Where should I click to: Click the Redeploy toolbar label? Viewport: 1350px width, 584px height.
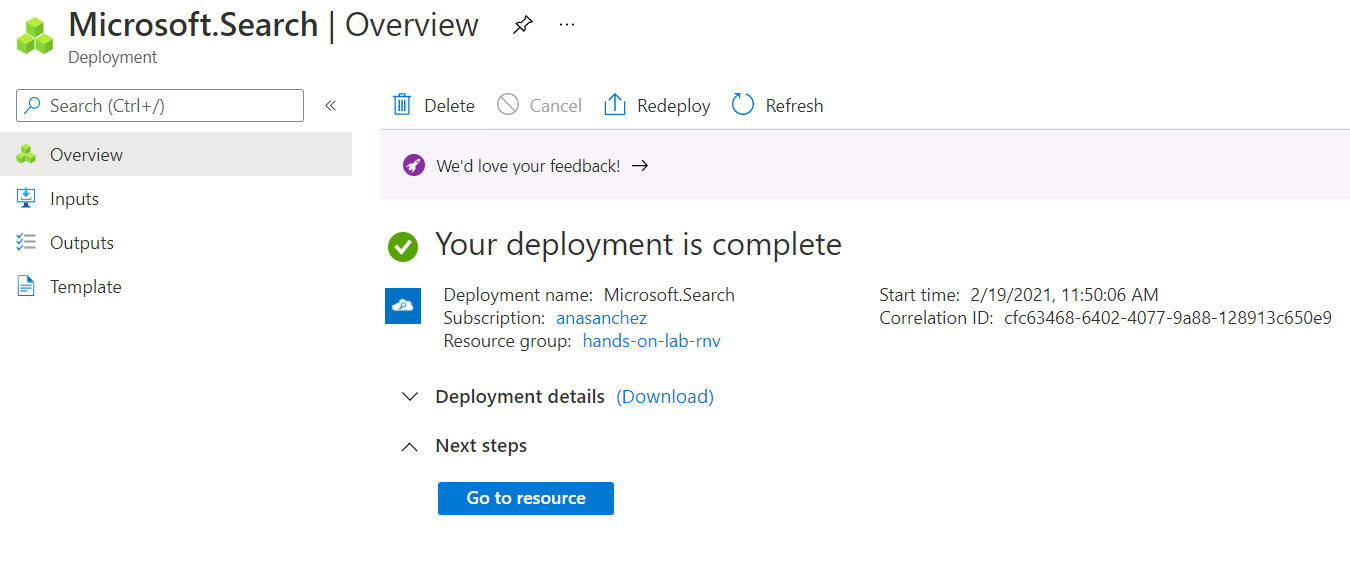click(x=674, y=106)
